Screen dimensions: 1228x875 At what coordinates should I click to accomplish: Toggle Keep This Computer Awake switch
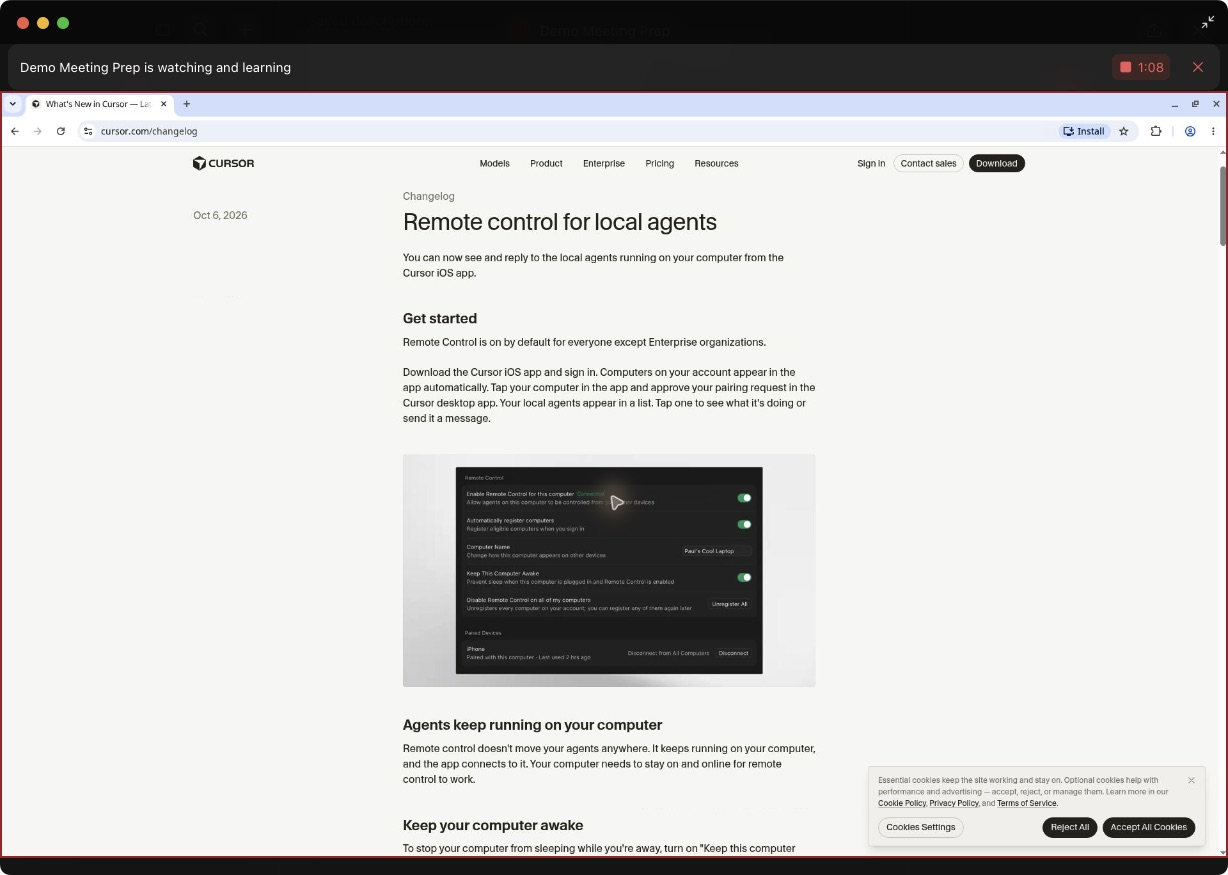point(744,577)
